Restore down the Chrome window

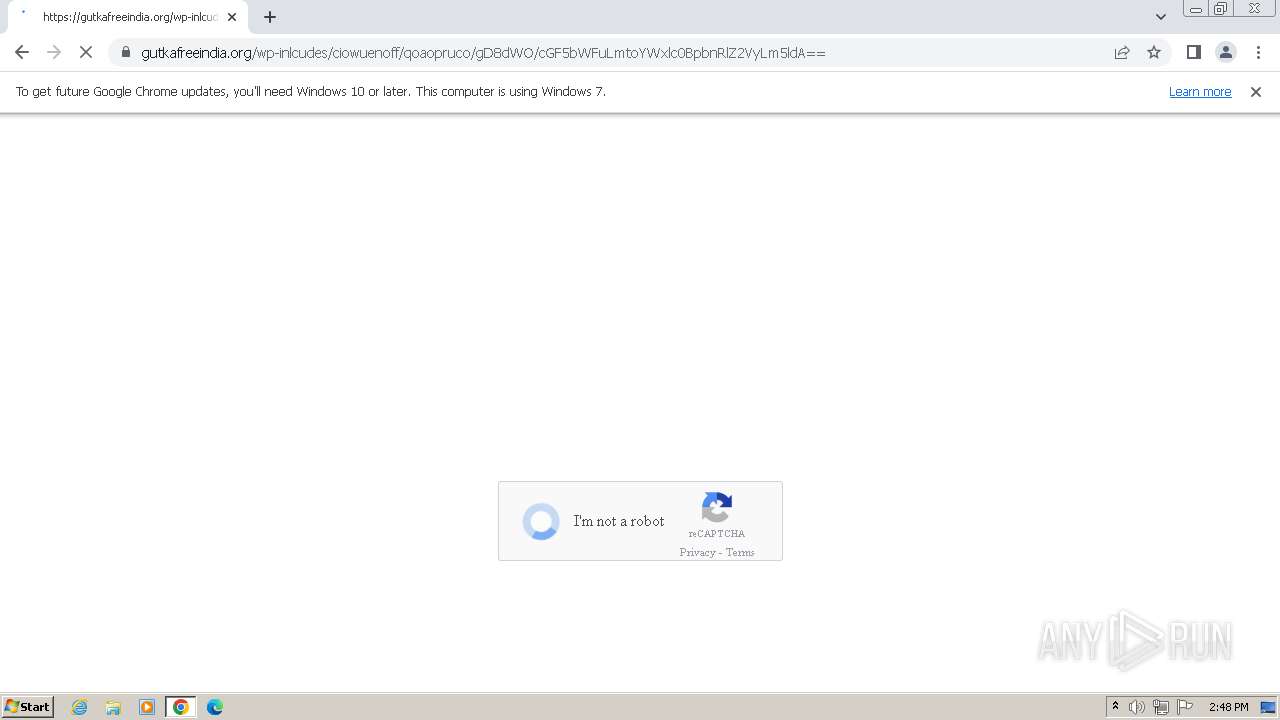point(1221,9)
